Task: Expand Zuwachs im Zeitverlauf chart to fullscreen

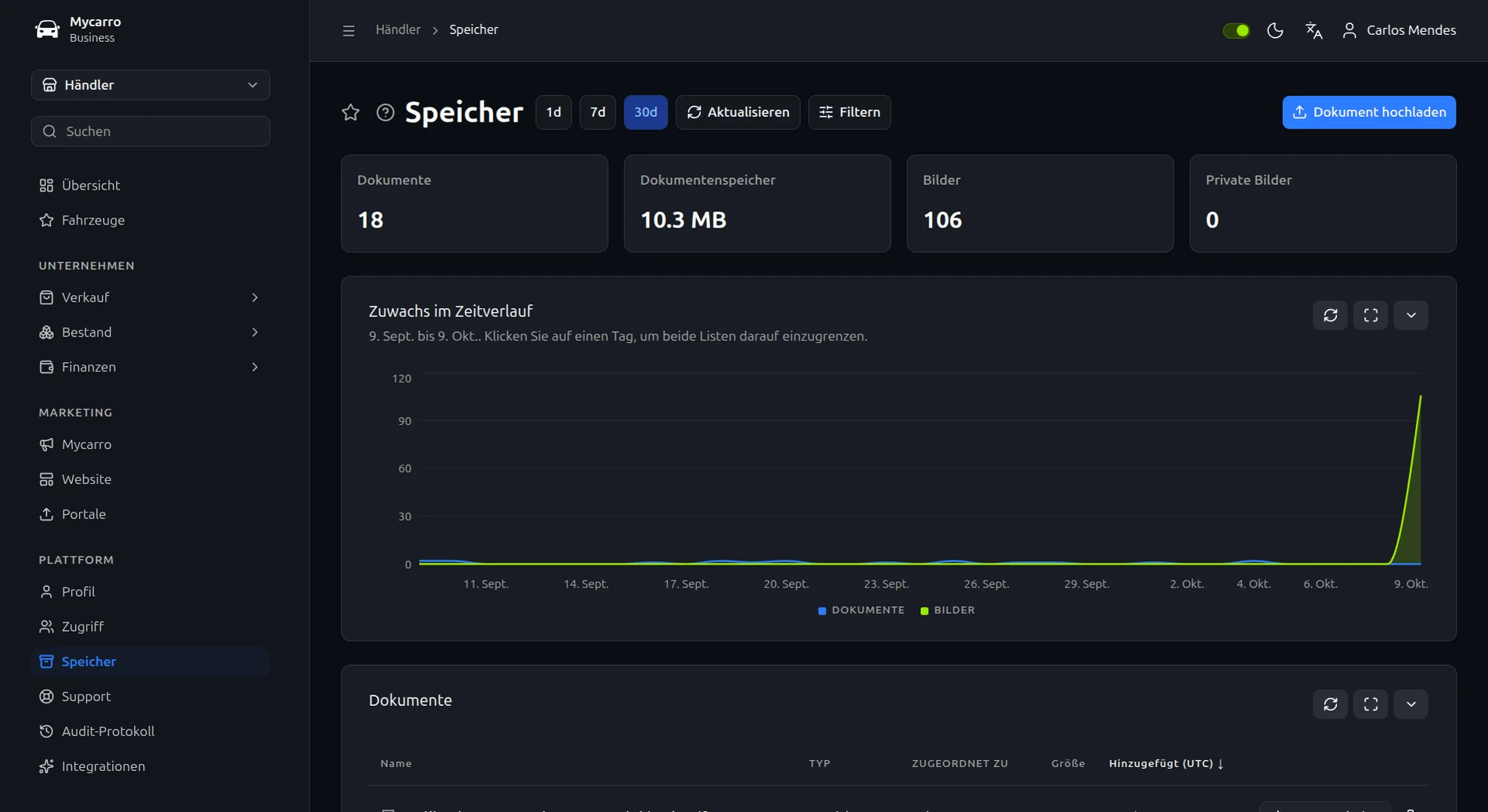Action: pyautogui.click(x=1370, y=315)
